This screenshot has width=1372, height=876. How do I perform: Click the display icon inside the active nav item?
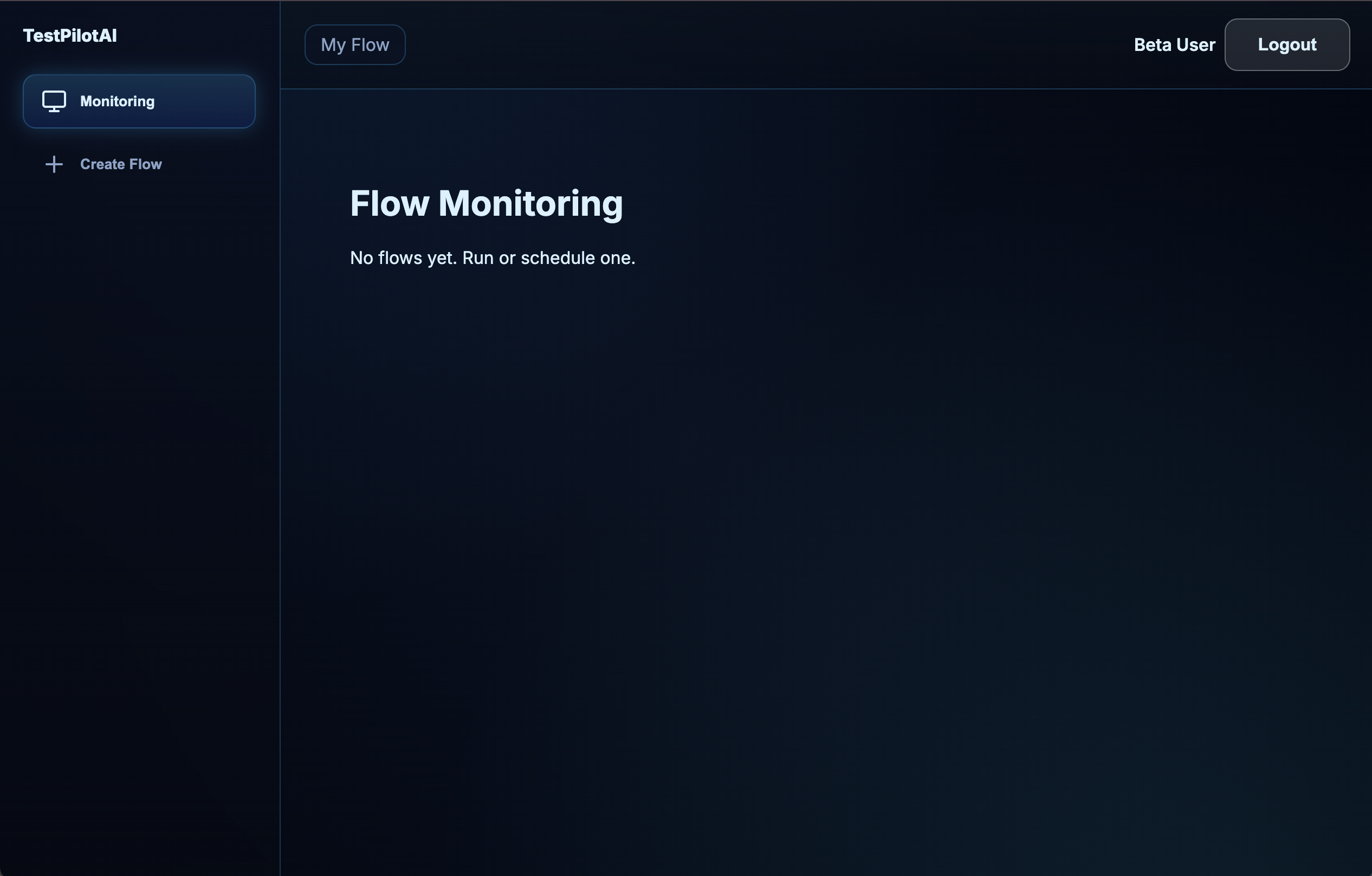(54, 101)
